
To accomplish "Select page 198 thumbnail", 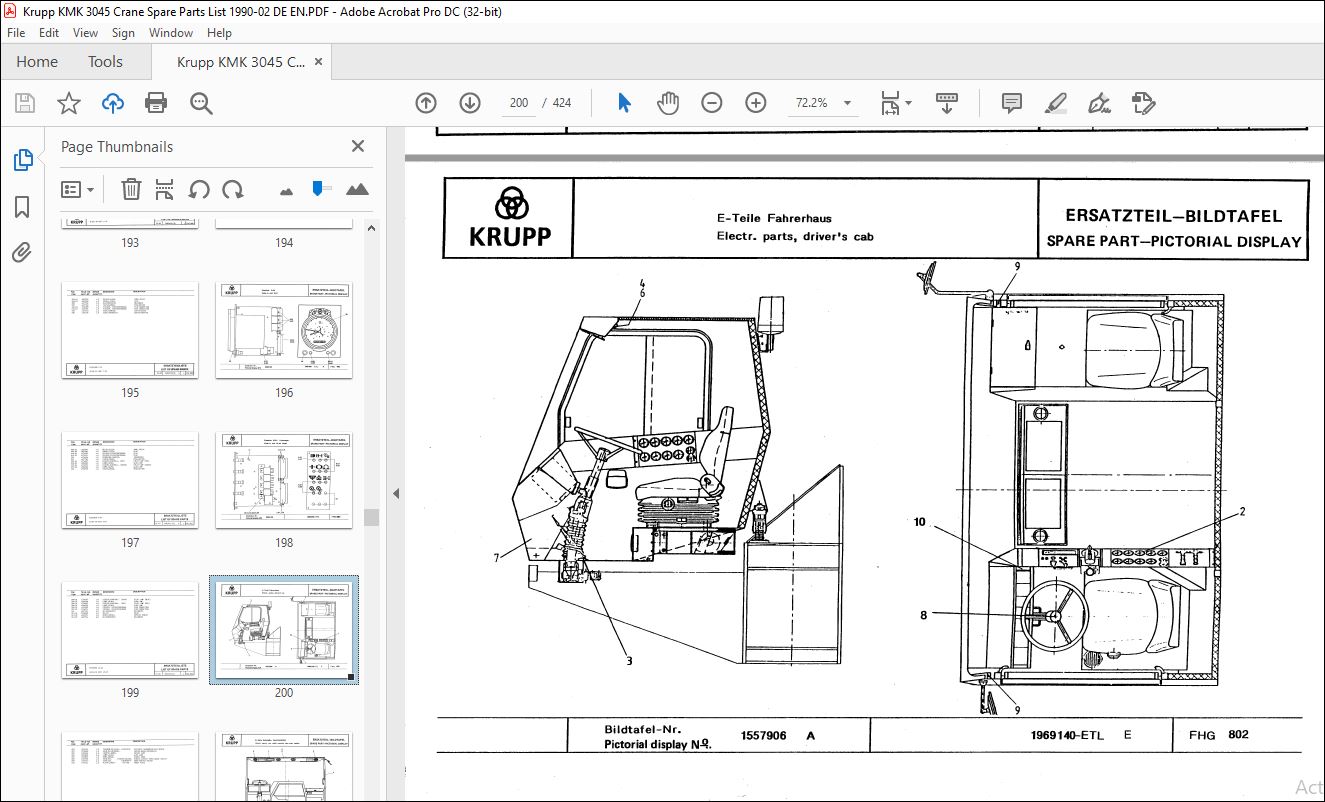I will (x=284, y=480).
